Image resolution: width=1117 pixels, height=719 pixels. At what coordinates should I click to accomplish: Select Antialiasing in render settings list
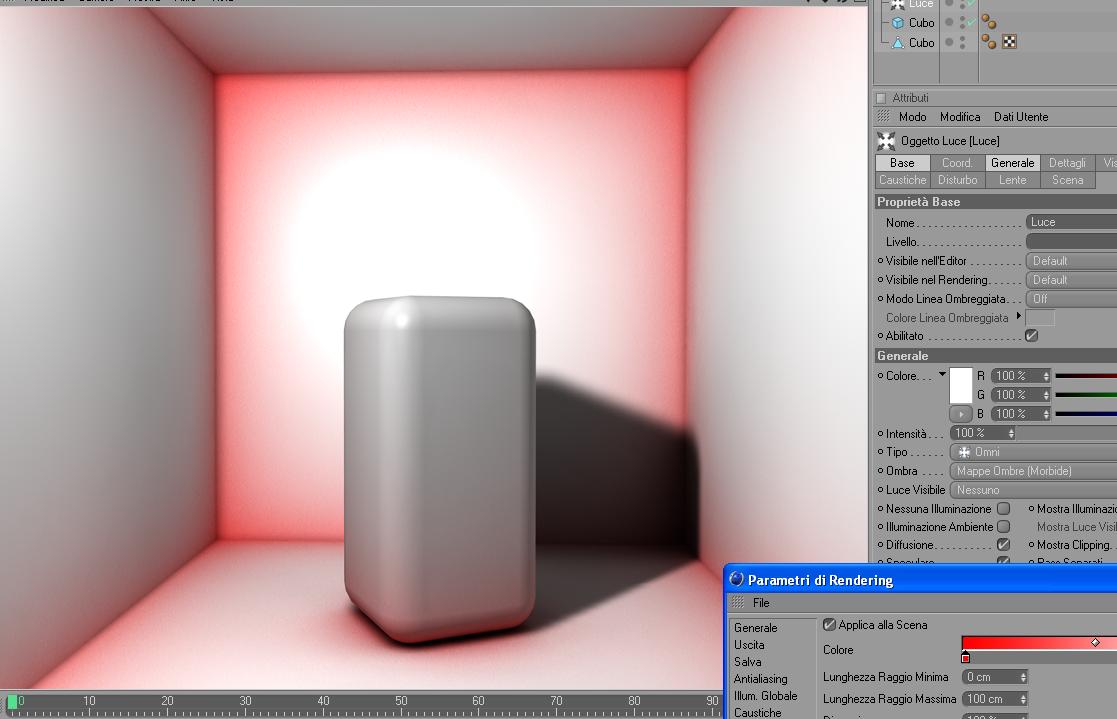pos(760,679)
